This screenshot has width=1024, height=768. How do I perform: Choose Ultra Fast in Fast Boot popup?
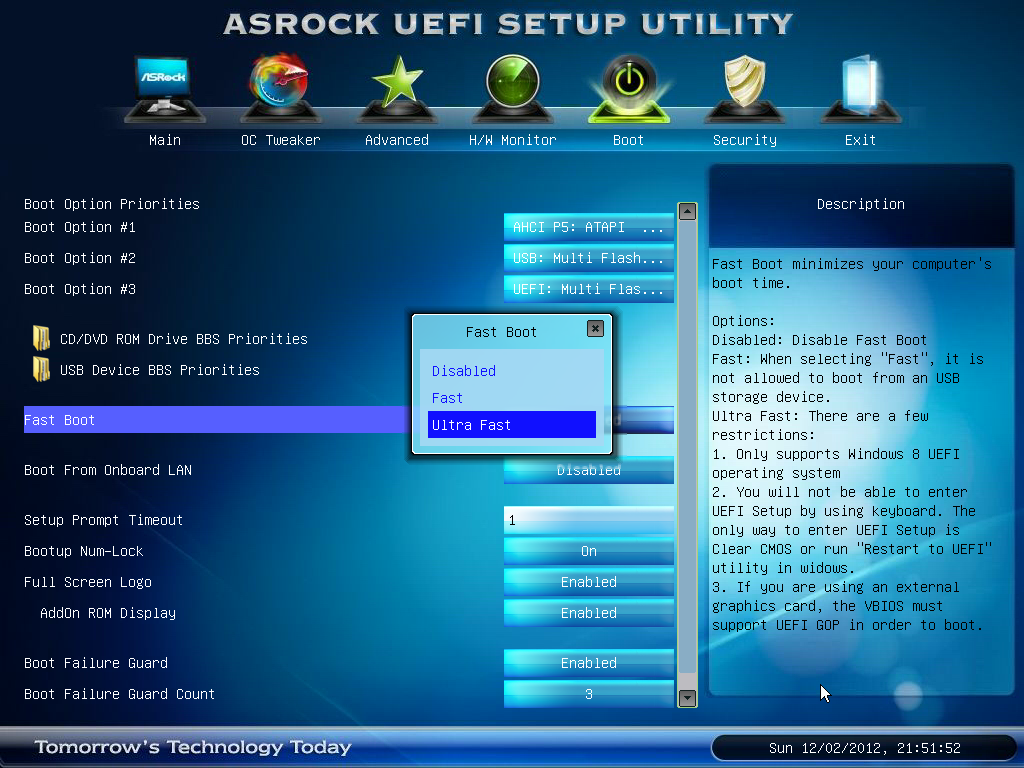coord(511,424)
